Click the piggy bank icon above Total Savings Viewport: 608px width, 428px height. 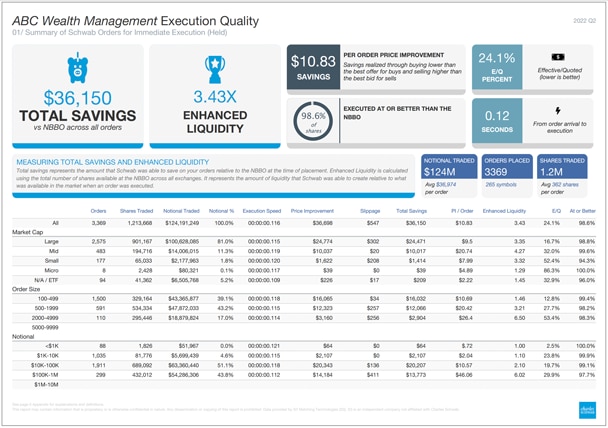click(78, 68)
